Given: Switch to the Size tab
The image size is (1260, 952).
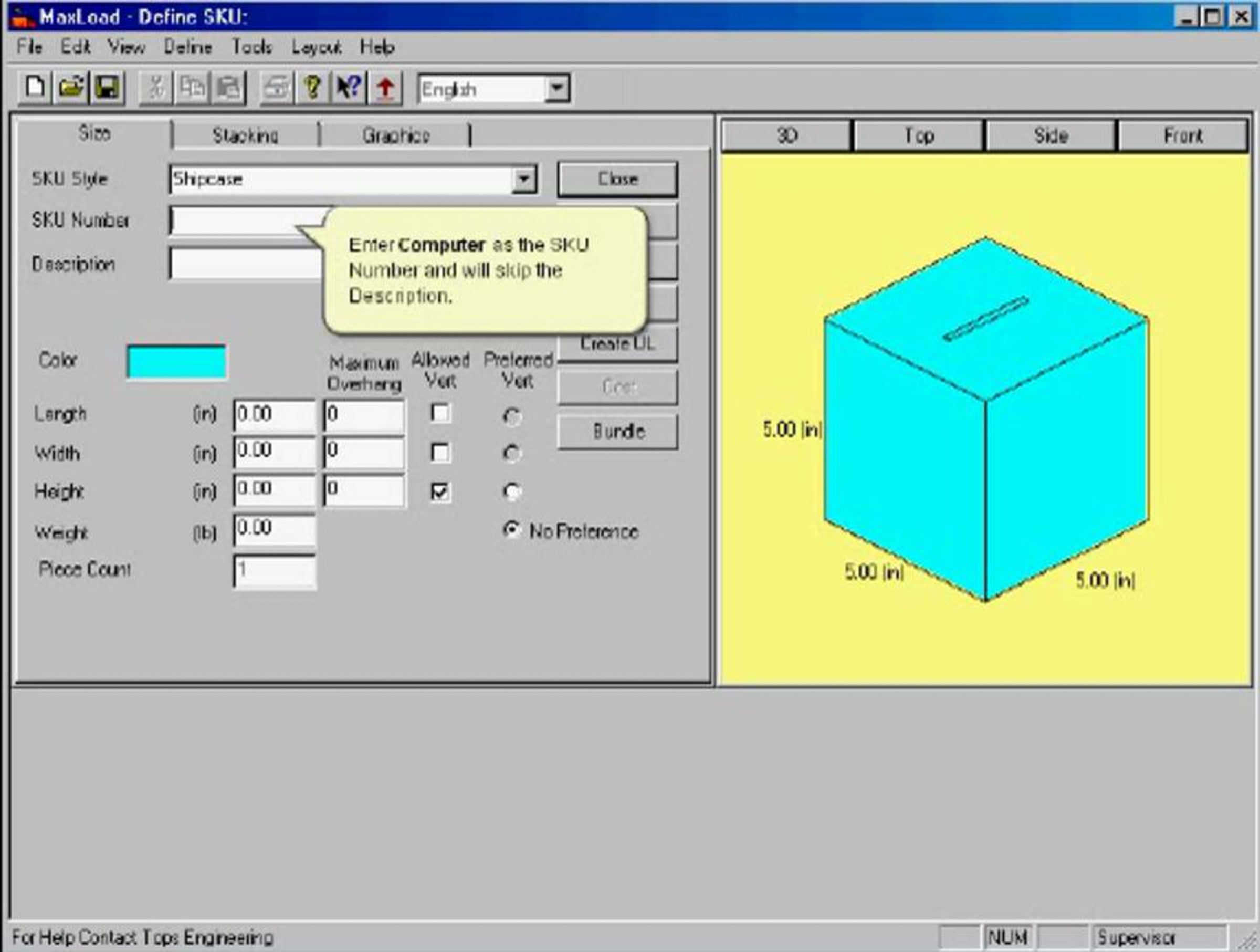Looking at the screenshot, I should pyautogui.click(x=94, y=133).
